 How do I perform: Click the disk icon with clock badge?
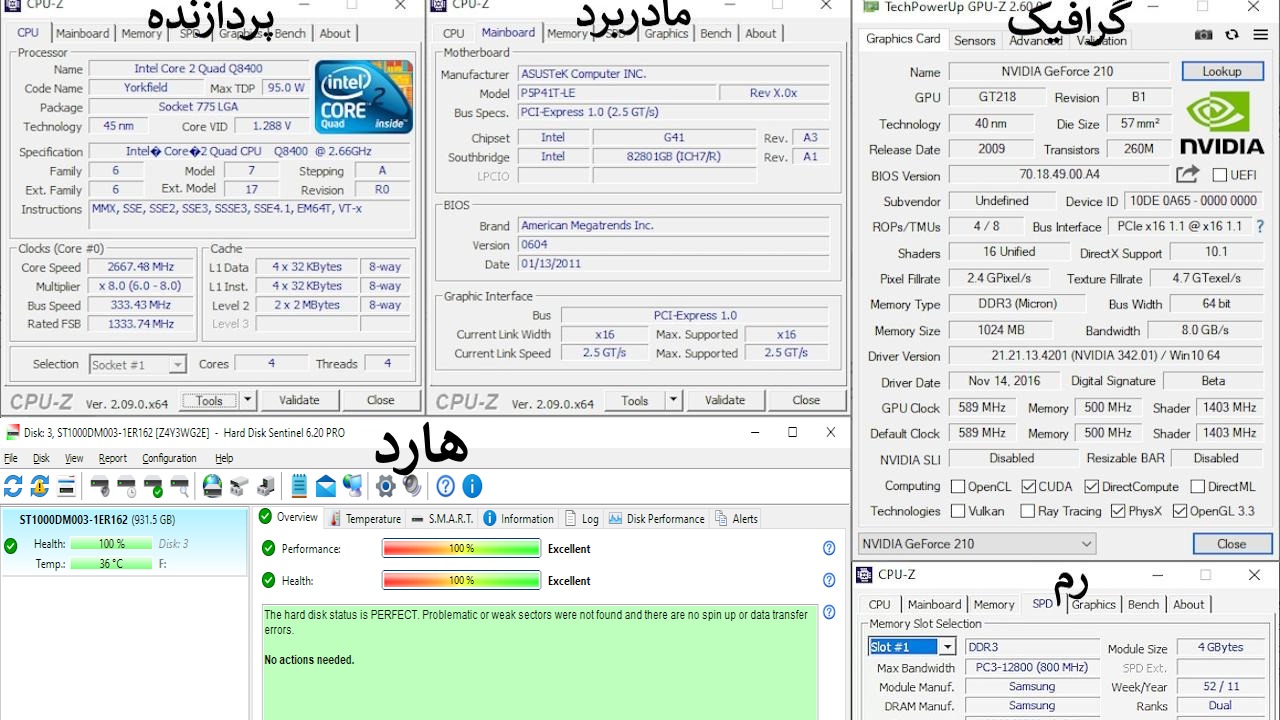(x=127, y=487)
